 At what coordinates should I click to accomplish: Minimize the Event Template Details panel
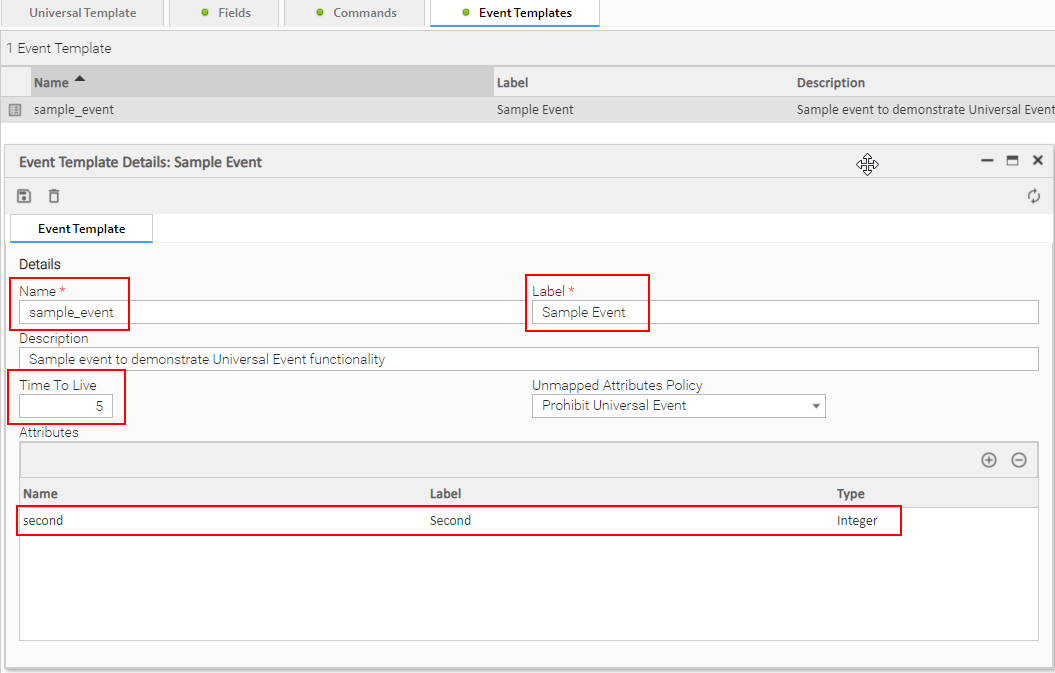[987, 161]
